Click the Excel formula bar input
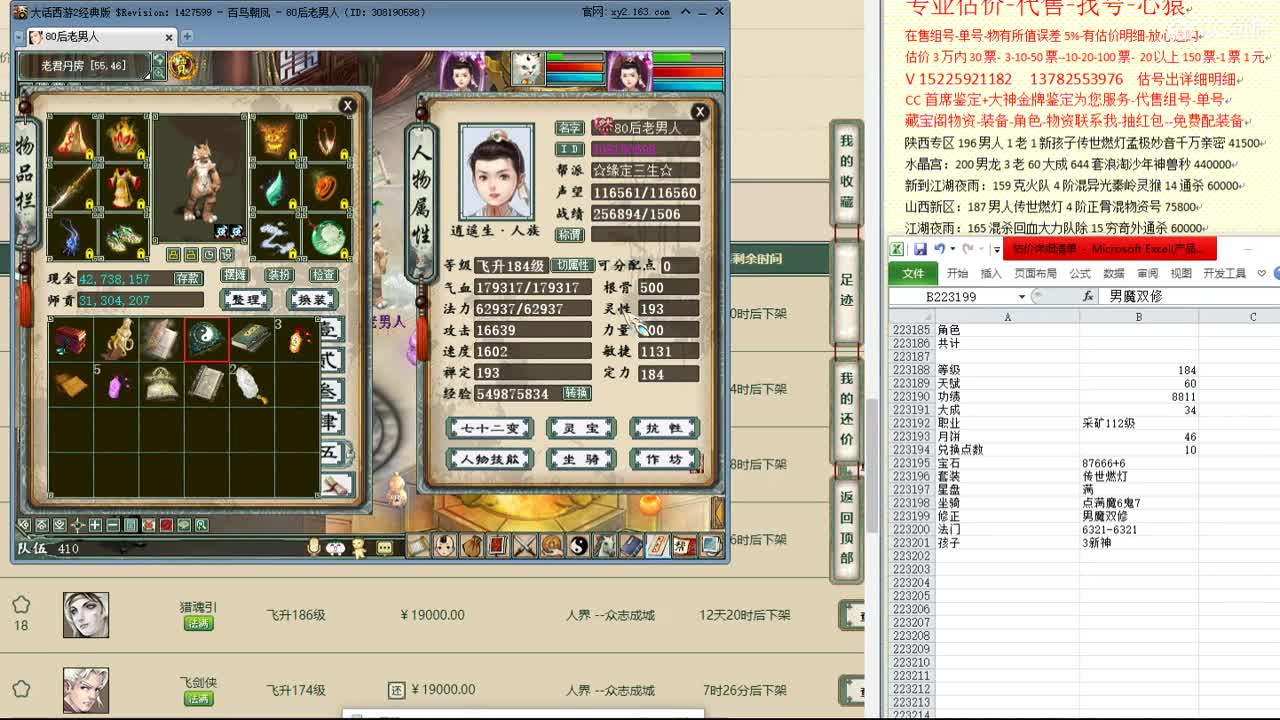This screenshot has width=1280, height=720. coord(1190,296)
